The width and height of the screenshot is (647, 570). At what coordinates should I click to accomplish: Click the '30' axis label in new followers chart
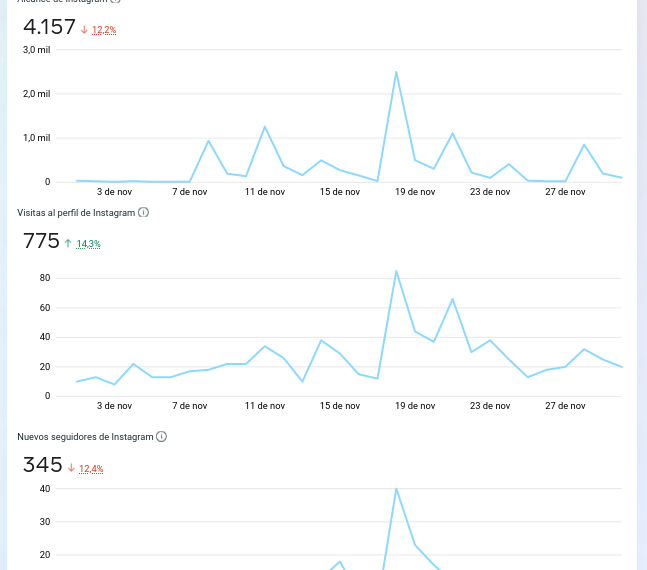[x=45, y=522]
